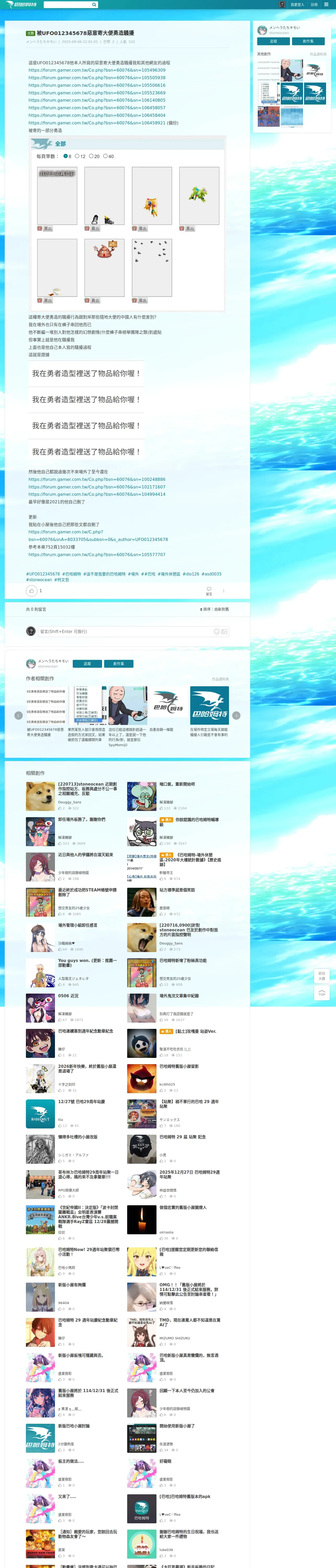Viewport: 336px width, 1568px height.
Task: Click the #dio126 hashtag
Action: point(191,574)
